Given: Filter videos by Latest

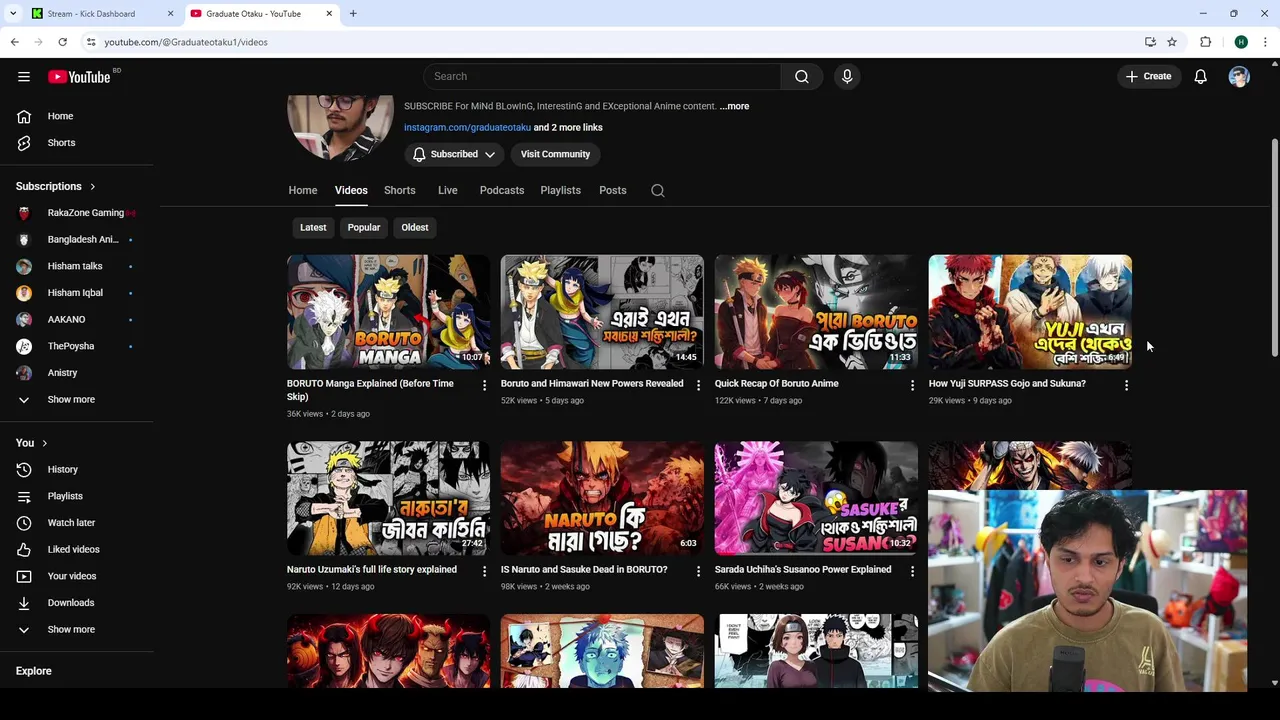Looking at the screenshot, I should click(x=313, y=228).
